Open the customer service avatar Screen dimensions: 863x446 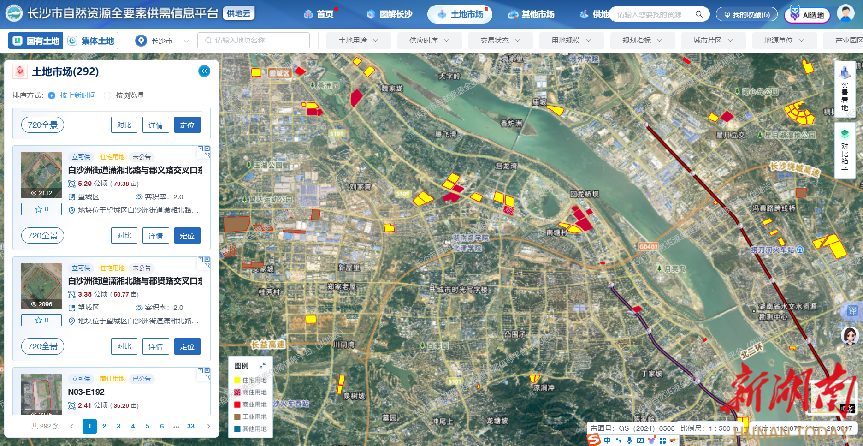click(x=851, y=338)
